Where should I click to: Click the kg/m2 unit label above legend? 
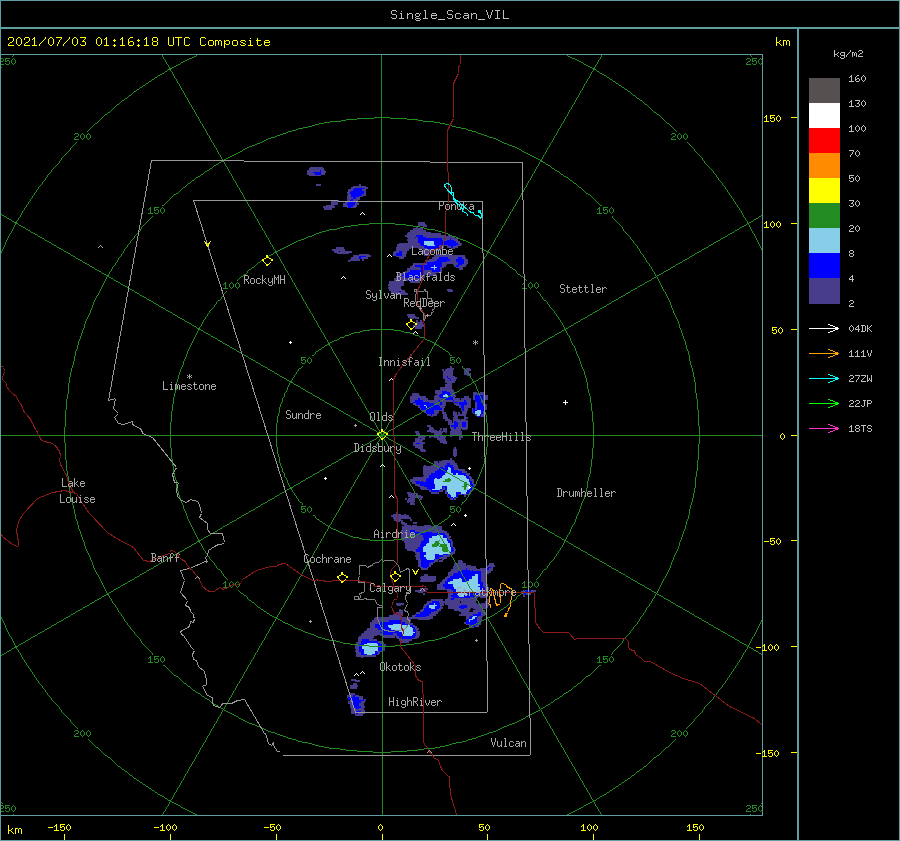(848, 54)
